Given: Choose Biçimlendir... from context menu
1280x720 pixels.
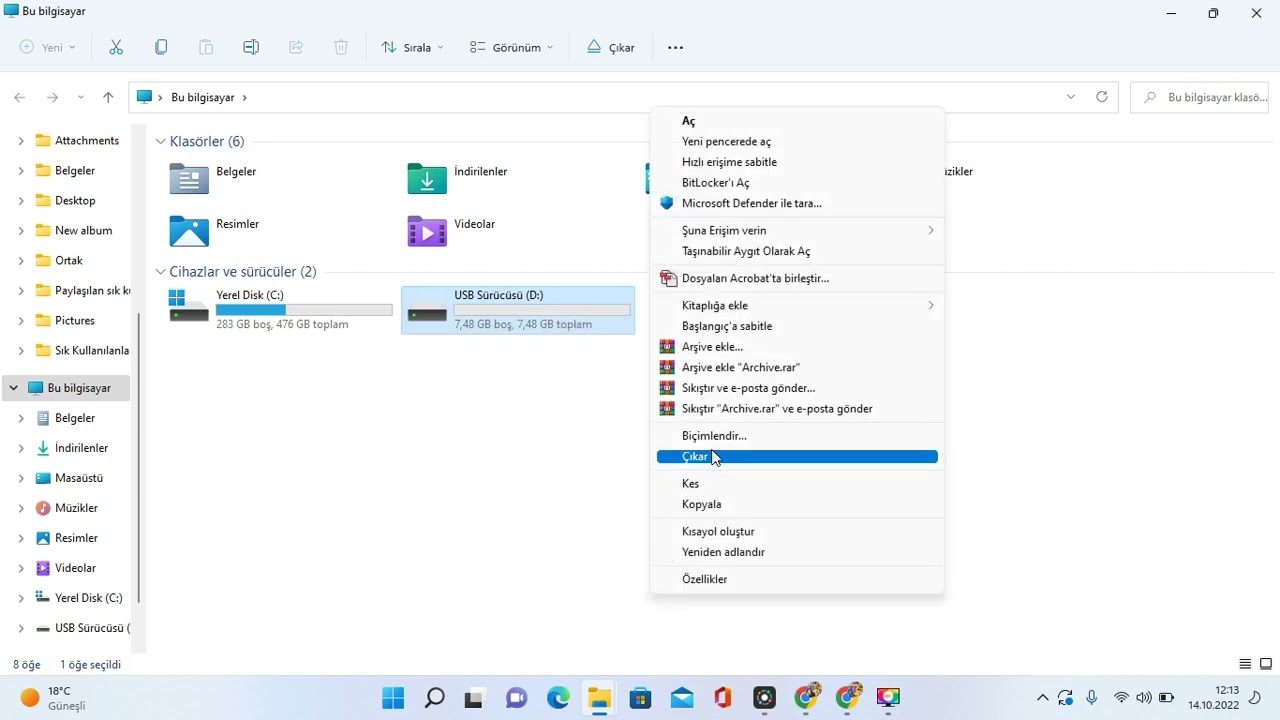Looking at the screenshot, I should [x=714, y=436].
